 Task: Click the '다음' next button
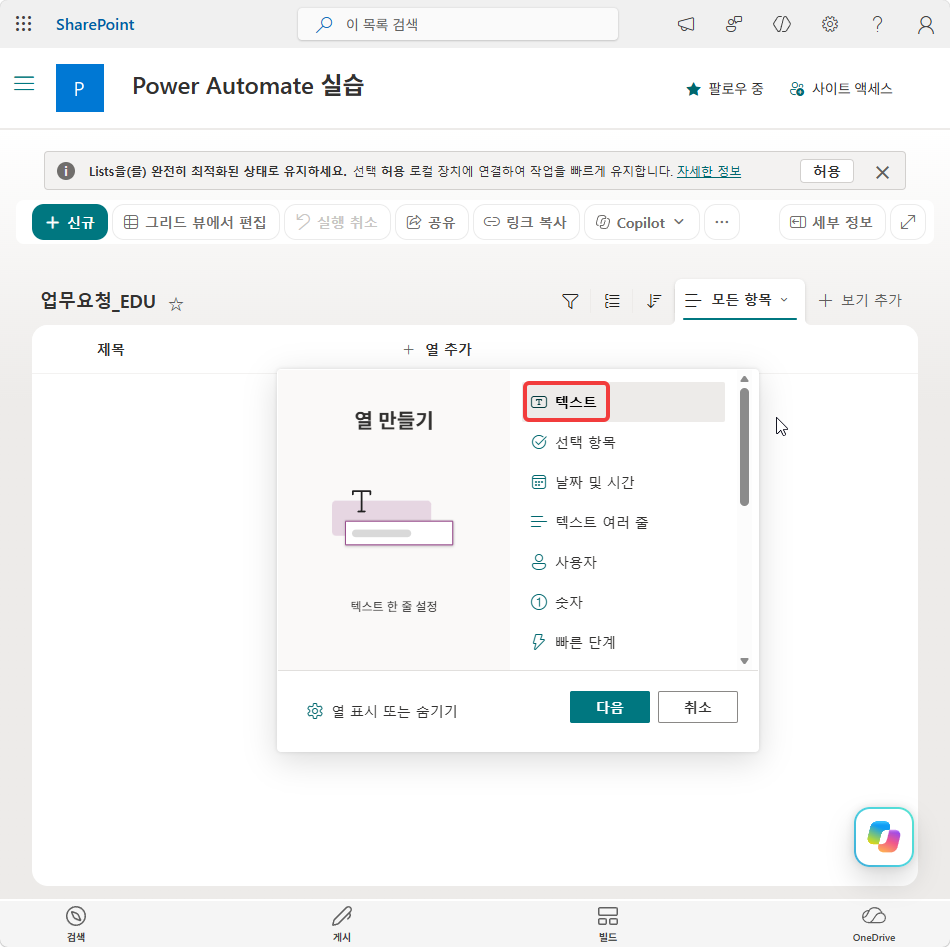pyautogui.click(x=610, y=707)
